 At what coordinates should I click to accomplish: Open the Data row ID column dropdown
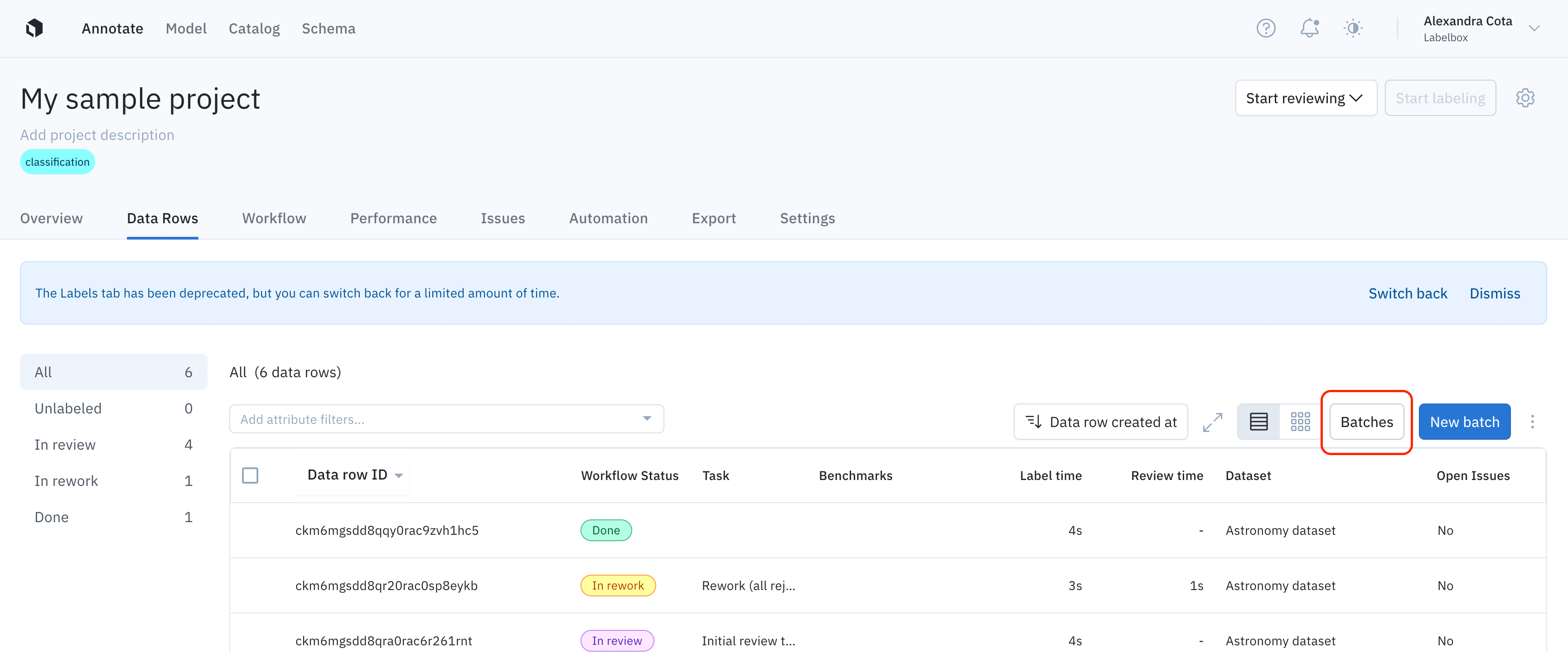tap(399, 475)
